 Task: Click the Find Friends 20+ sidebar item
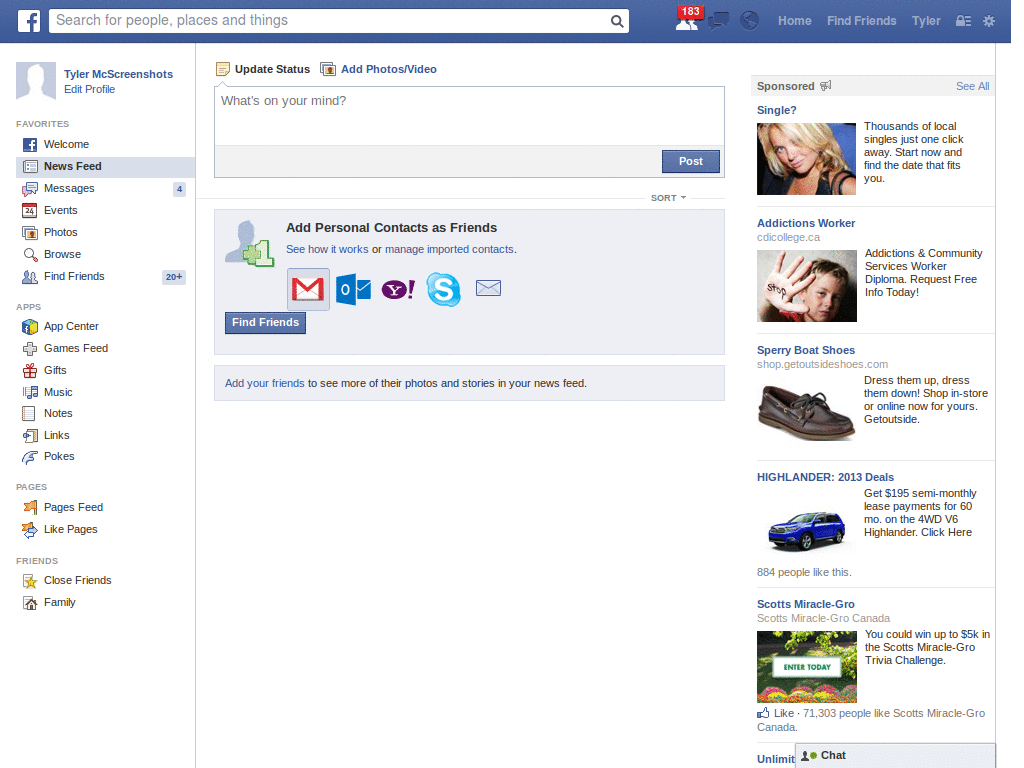(x=105, y=277)
